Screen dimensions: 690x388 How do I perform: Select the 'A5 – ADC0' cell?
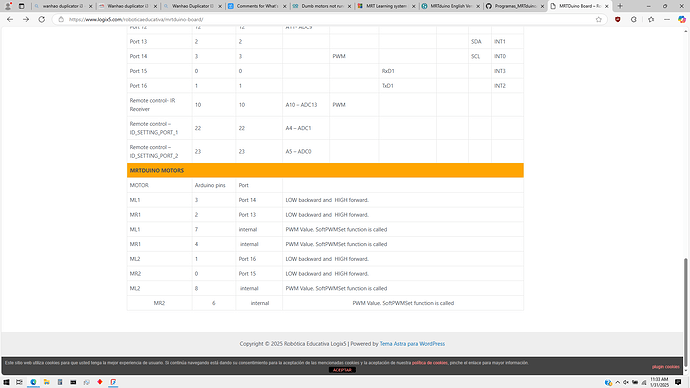point(306,151)
